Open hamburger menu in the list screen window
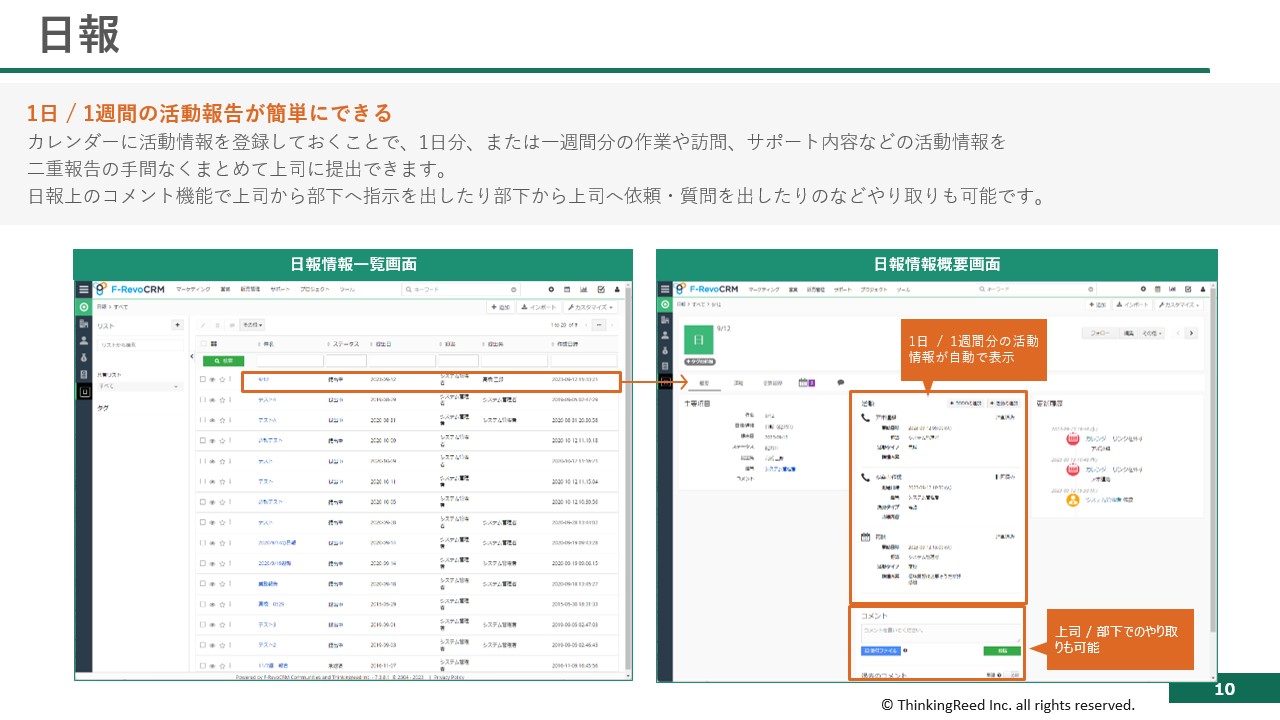 tap(84, 289)
